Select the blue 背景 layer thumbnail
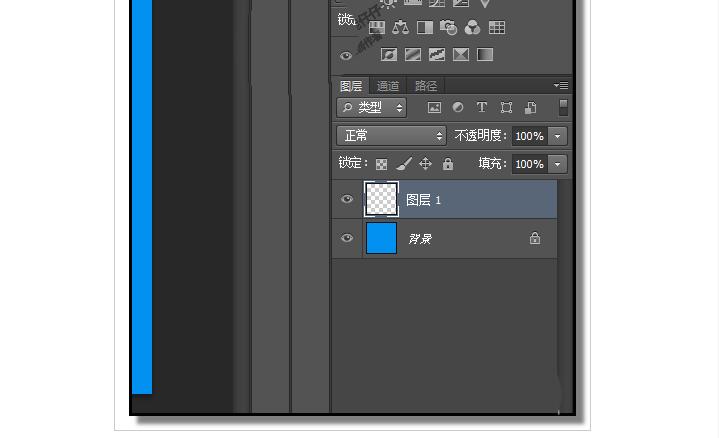Viewport: 719px width, 438px height. pyautogui.click(x=381, y=238)
